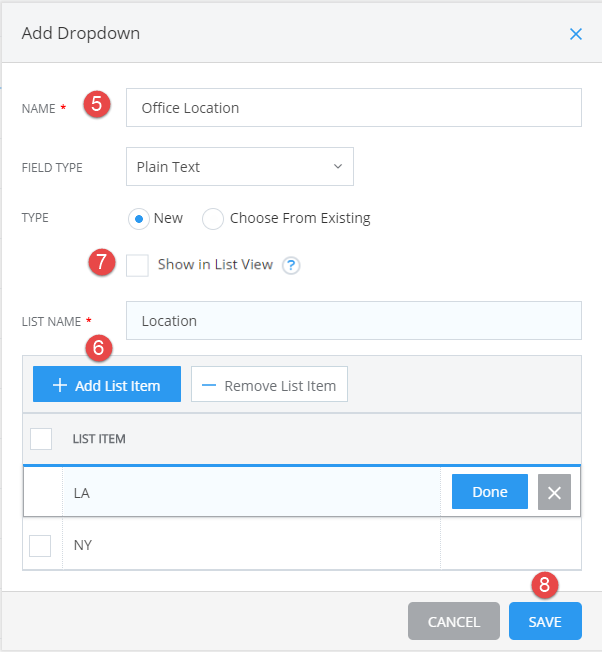Save the new dropdown
The image size is (602, 652).
[x=545, y=621]
